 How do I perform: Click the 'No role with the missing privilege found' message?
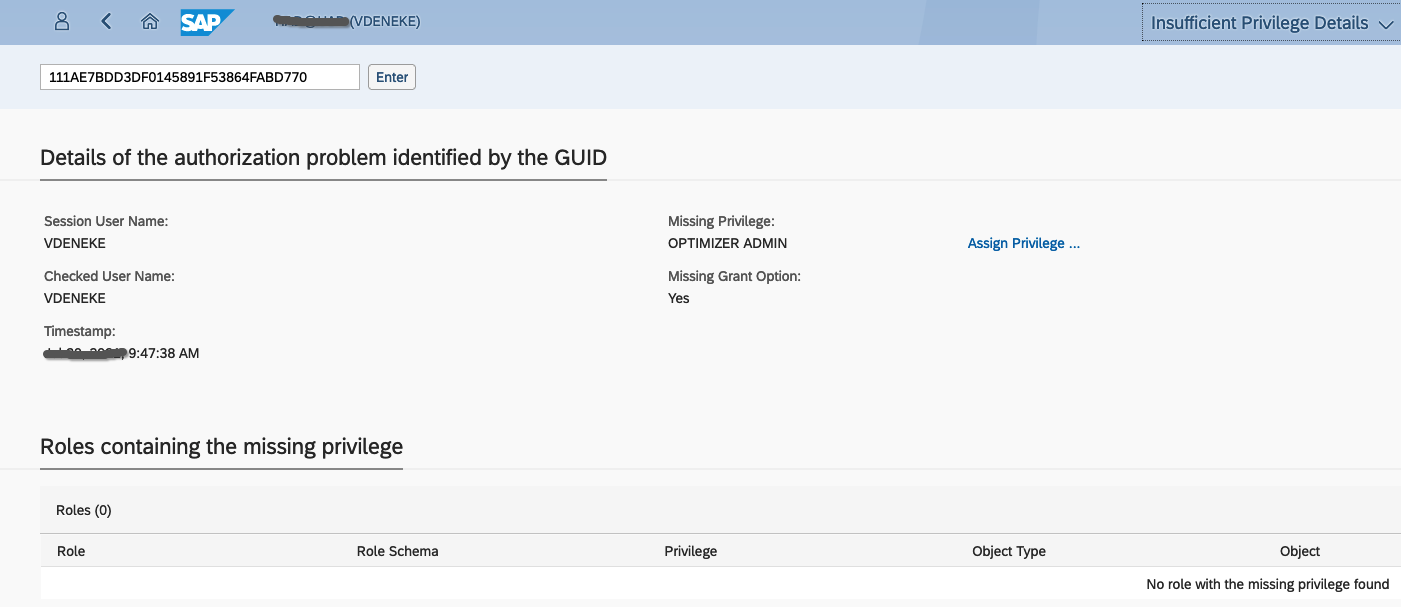point(1268,584)
